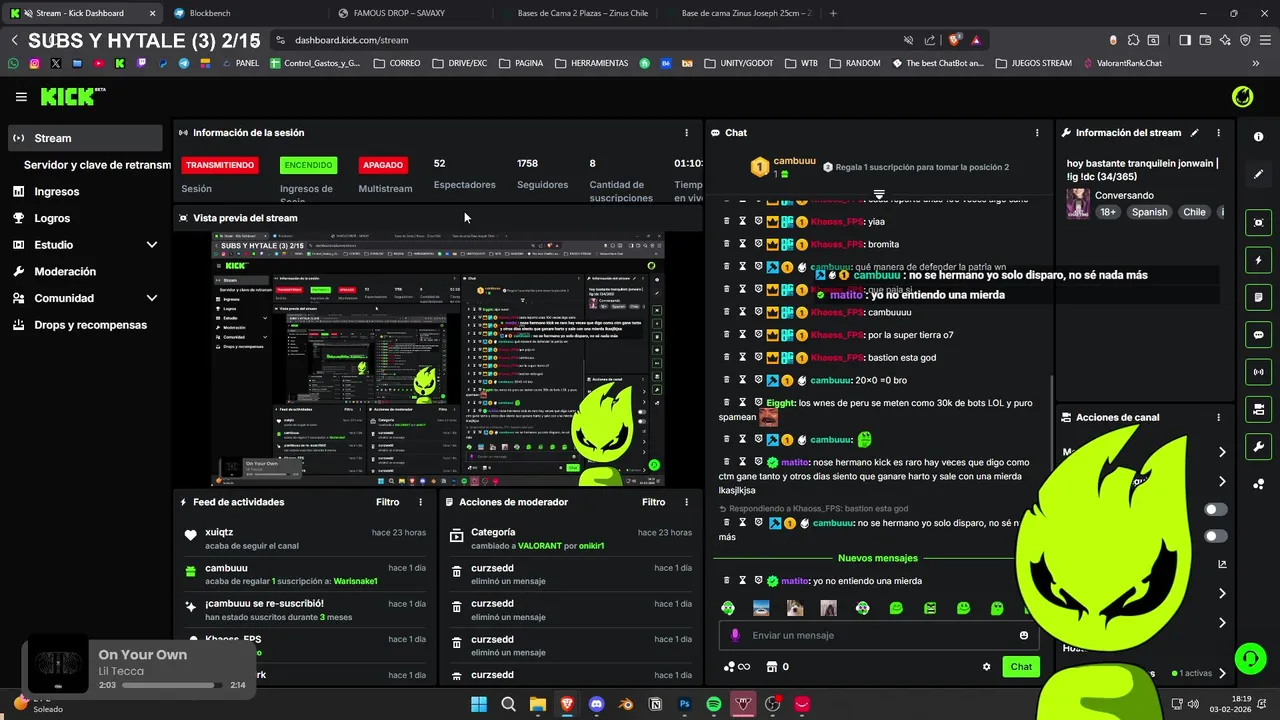Image resolution: width=1280 pixels, height=720 pixels.
Task: Open the external-link icon in Acciones de canal
Action: point(1221,564)
